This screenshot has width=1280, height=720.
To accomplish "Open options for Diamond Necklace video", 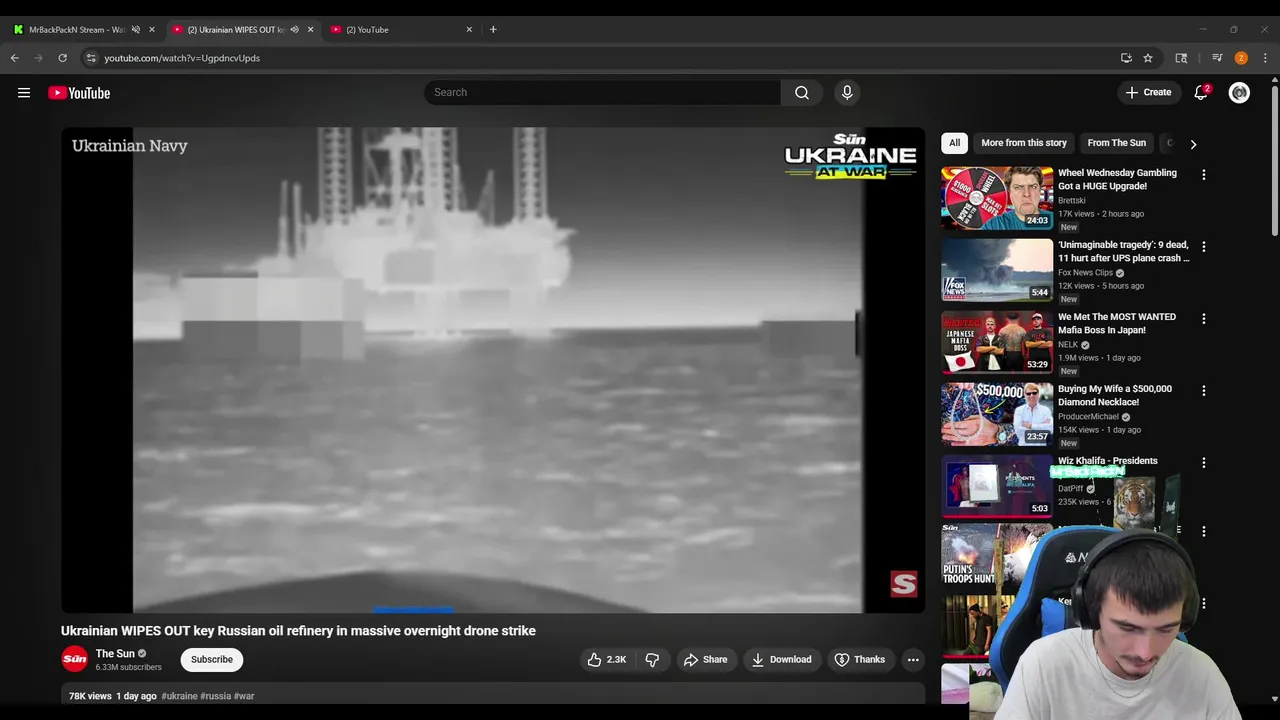I will pyautogui.click(x=1203, y=390).
